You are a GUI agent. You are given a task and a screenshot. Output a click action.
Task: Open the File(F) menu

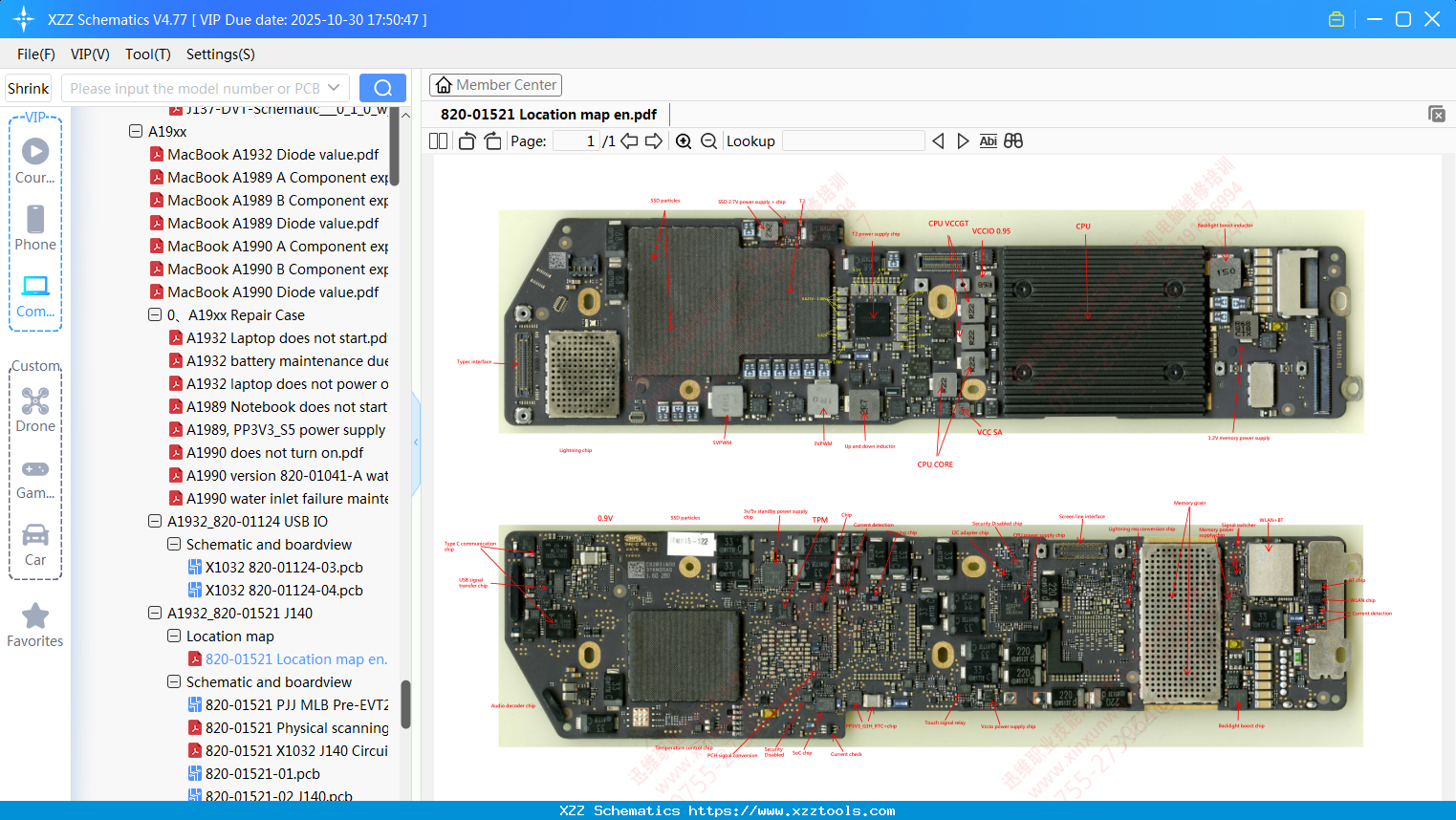(x=36, y=54)
